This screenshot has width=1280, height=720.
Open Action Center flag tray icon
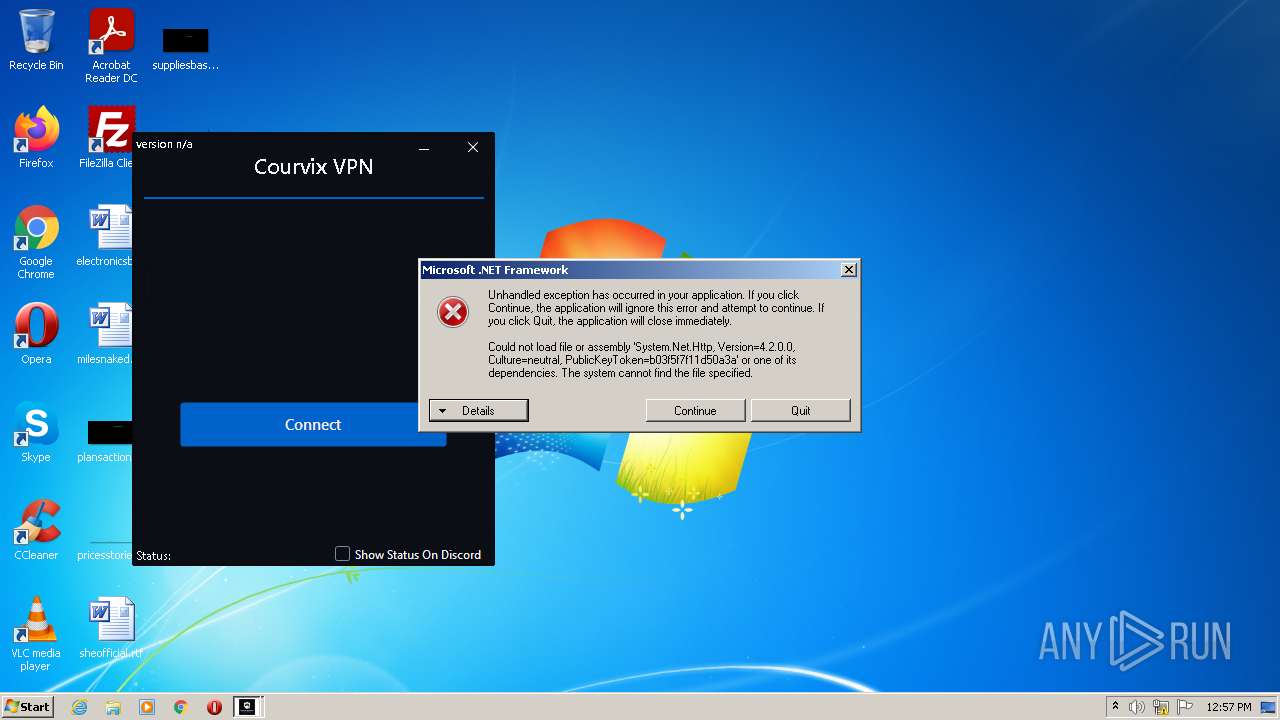[1185, 707]
